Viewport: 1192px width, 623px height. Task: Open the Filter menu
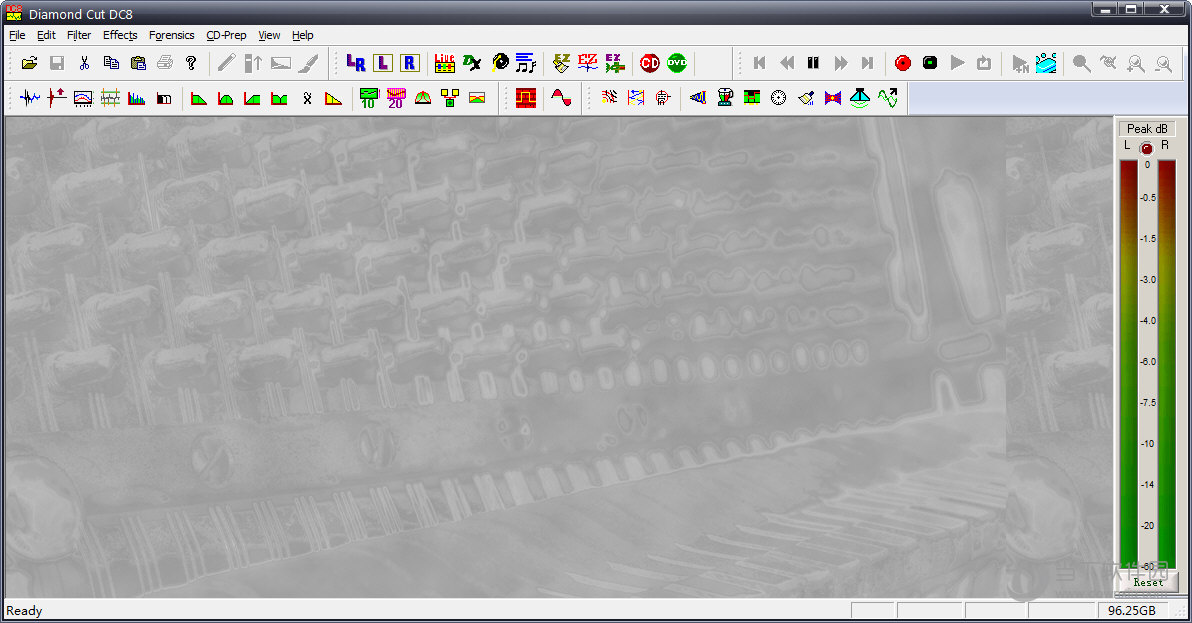[x=79, y=35]
